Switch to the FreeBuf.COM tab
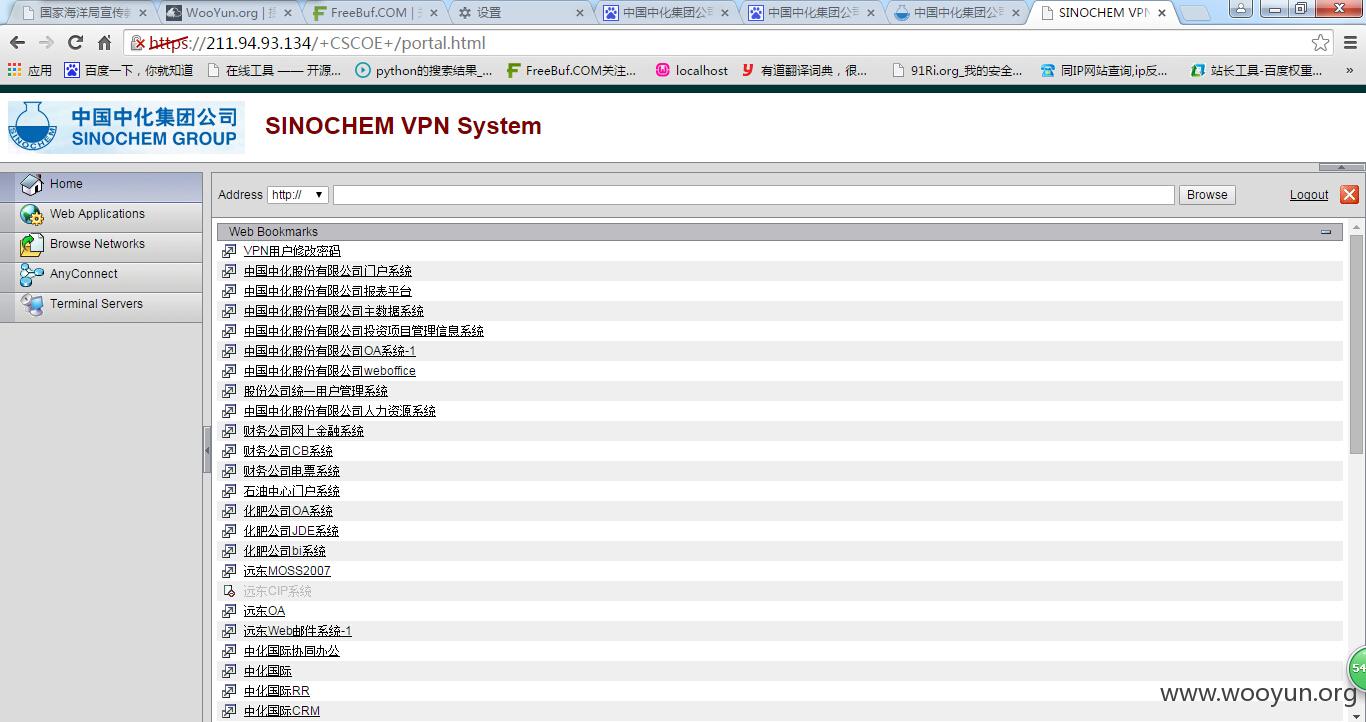The height and width of the screenshot is (722, 1366). coord(372,13)
